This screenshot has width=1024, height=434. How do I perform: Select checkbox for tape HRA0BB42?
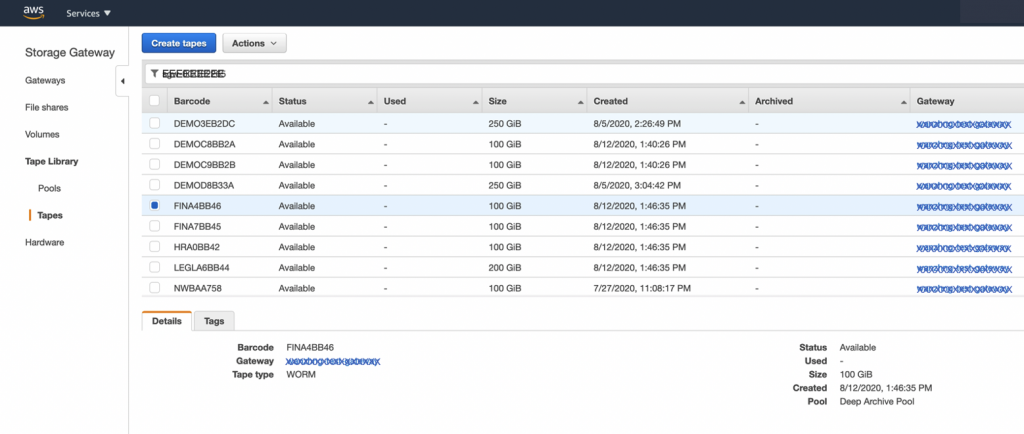click(154, 247)
